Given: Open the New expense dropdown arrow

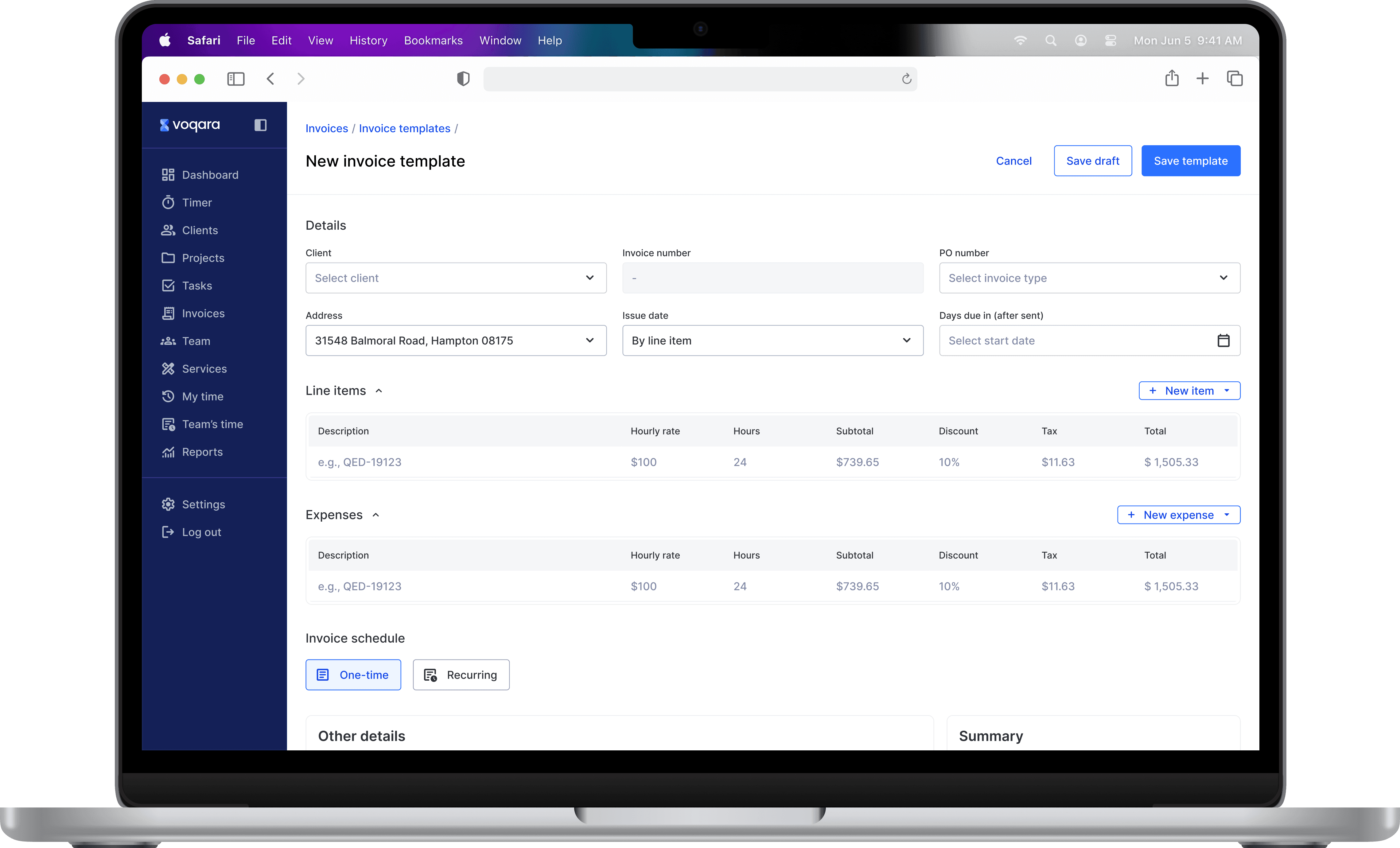Looking at the screenshot, I should (1227, 515).
